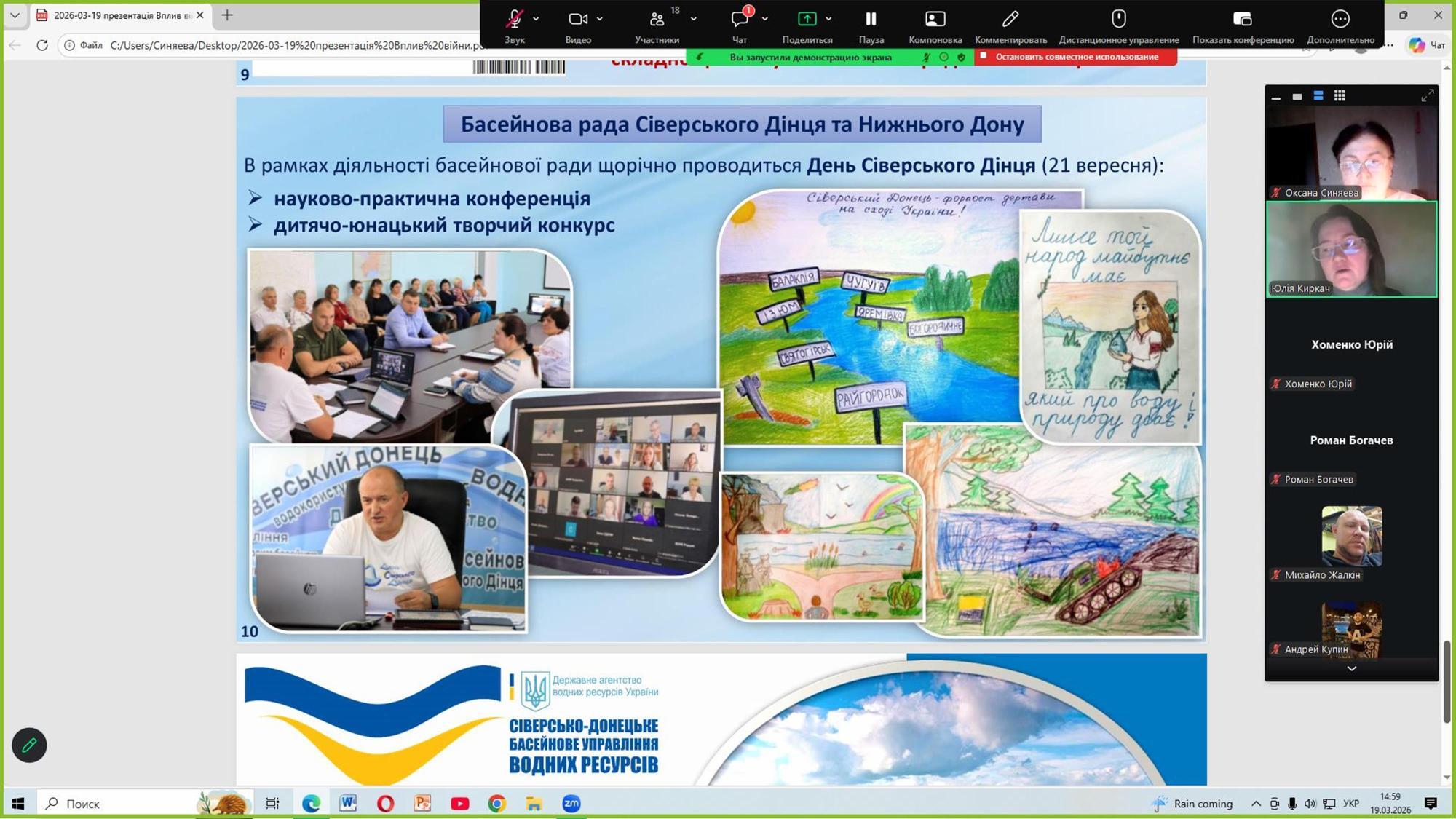Activate the Комментировать annotate tool
Viewport: 1456px width, 819px height.
[x=1010, y=20]
